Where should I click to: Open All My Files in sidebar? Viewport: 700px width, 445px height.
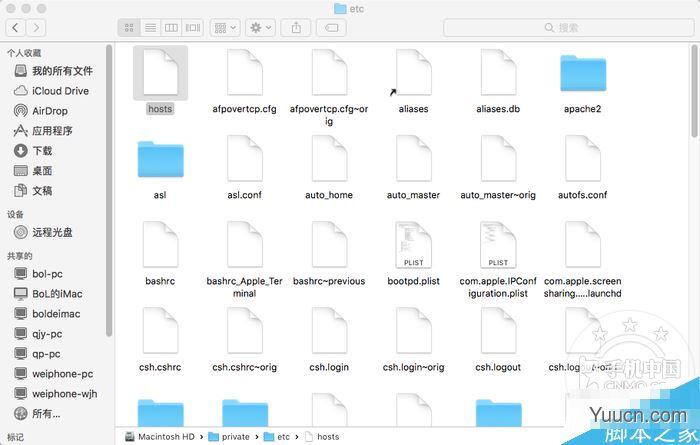(x=54, y=71)
